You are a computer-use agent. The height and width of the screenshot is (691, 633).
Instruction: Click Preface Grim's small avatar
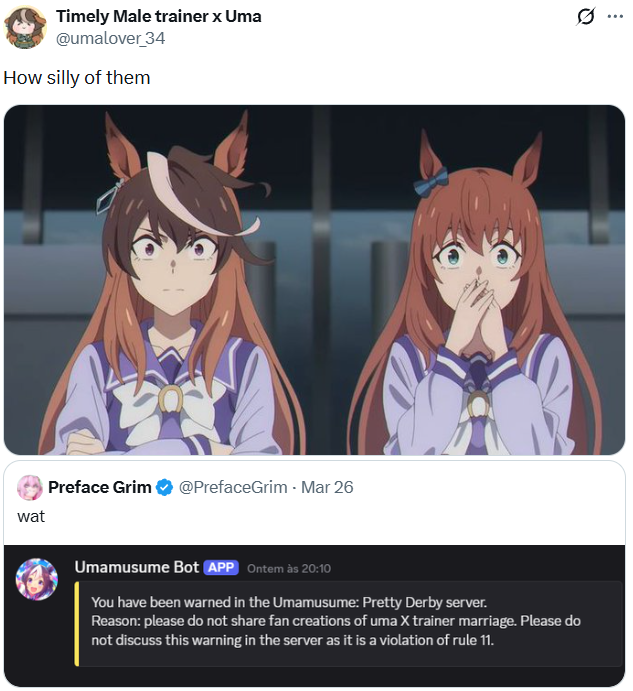coord(30,487)
